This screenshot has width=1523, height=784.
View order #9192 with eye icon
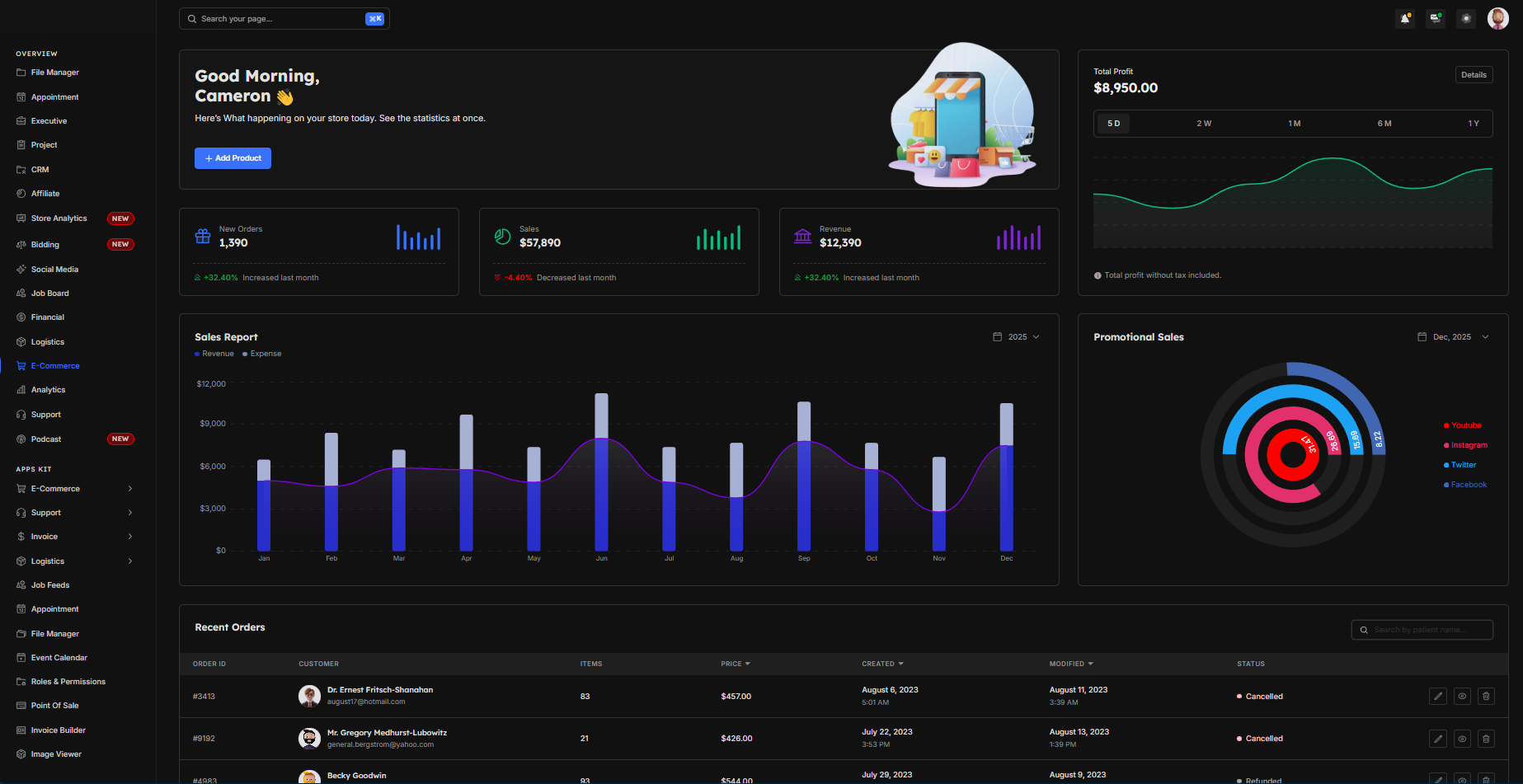(1462, 739)
